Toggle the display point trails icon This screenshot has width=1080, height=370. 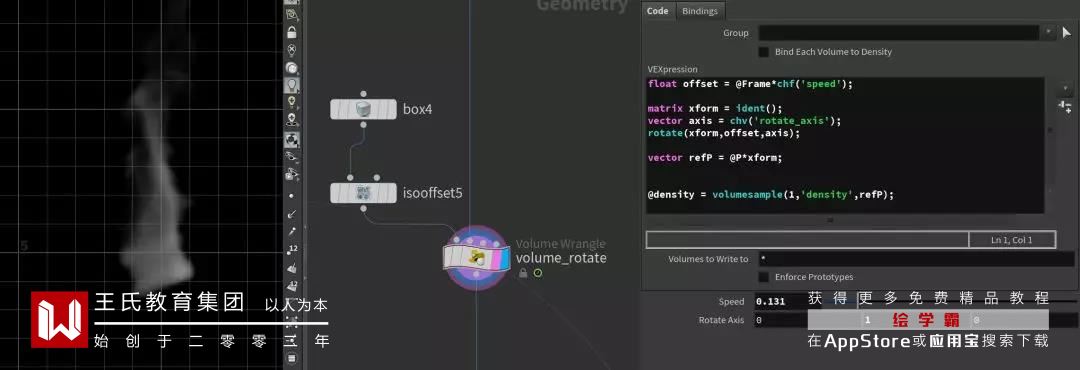292,232
